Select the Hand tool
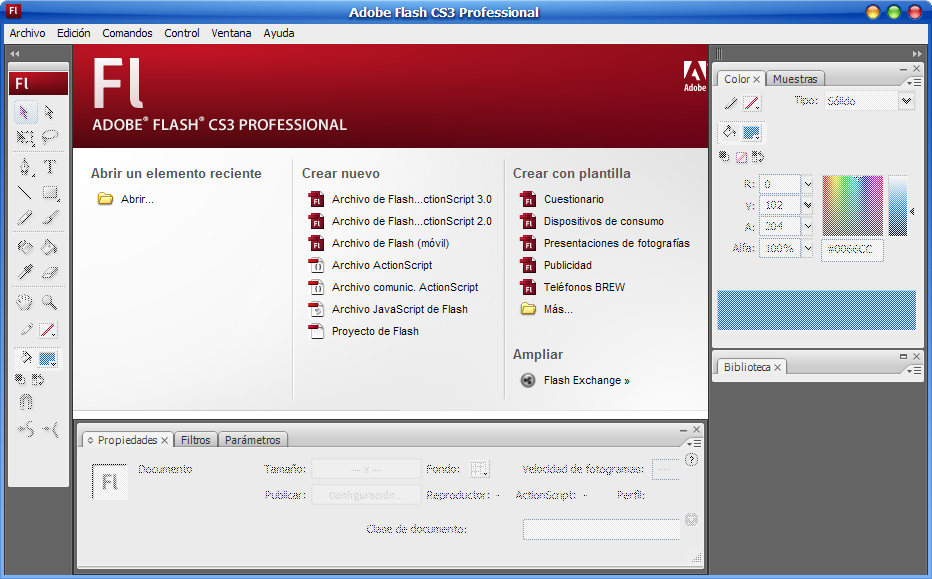The width and height of the screenshot is (932, 579). click(x=25, y=302)
